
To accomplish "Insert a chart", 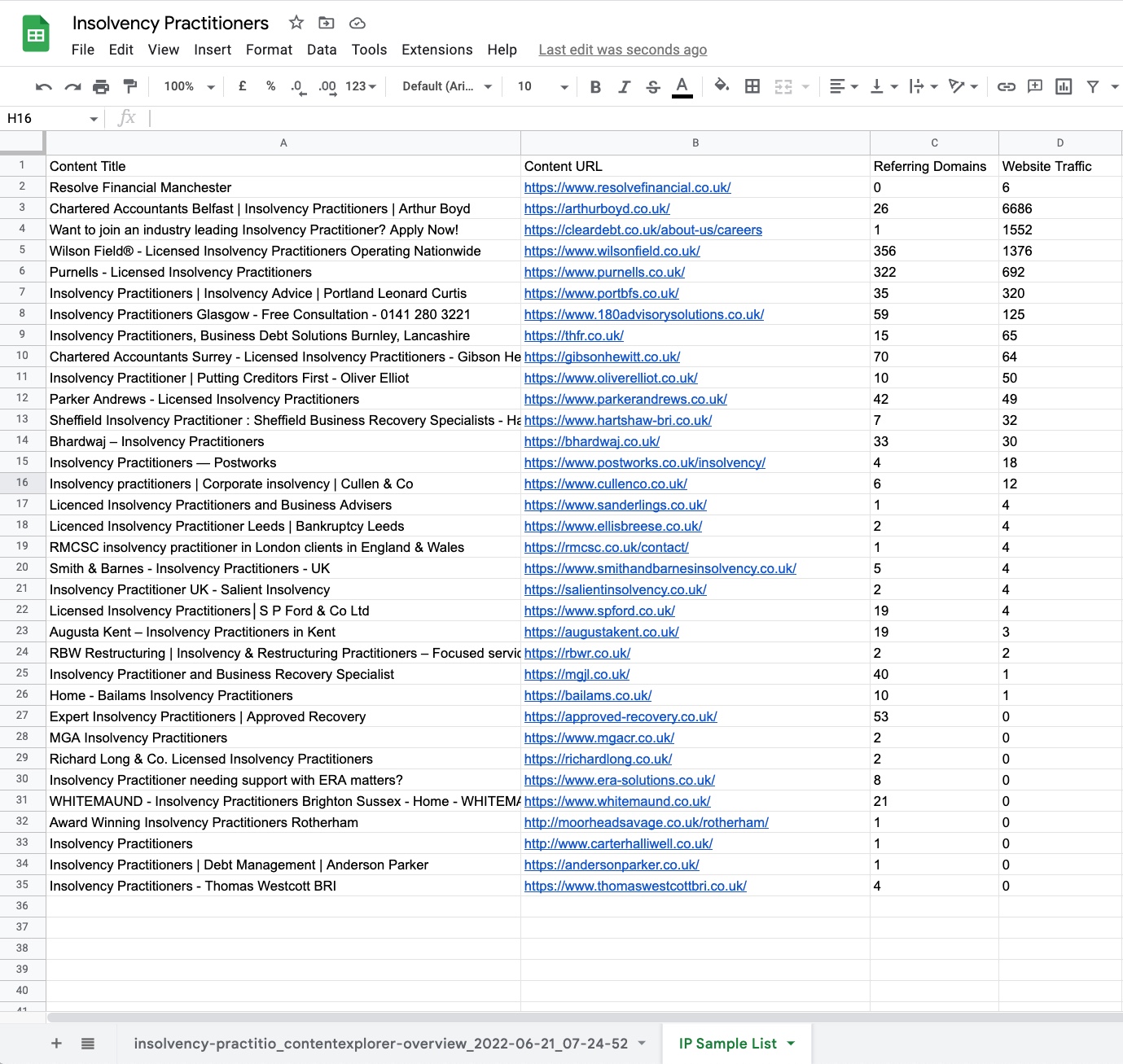I will (1063, 86).
